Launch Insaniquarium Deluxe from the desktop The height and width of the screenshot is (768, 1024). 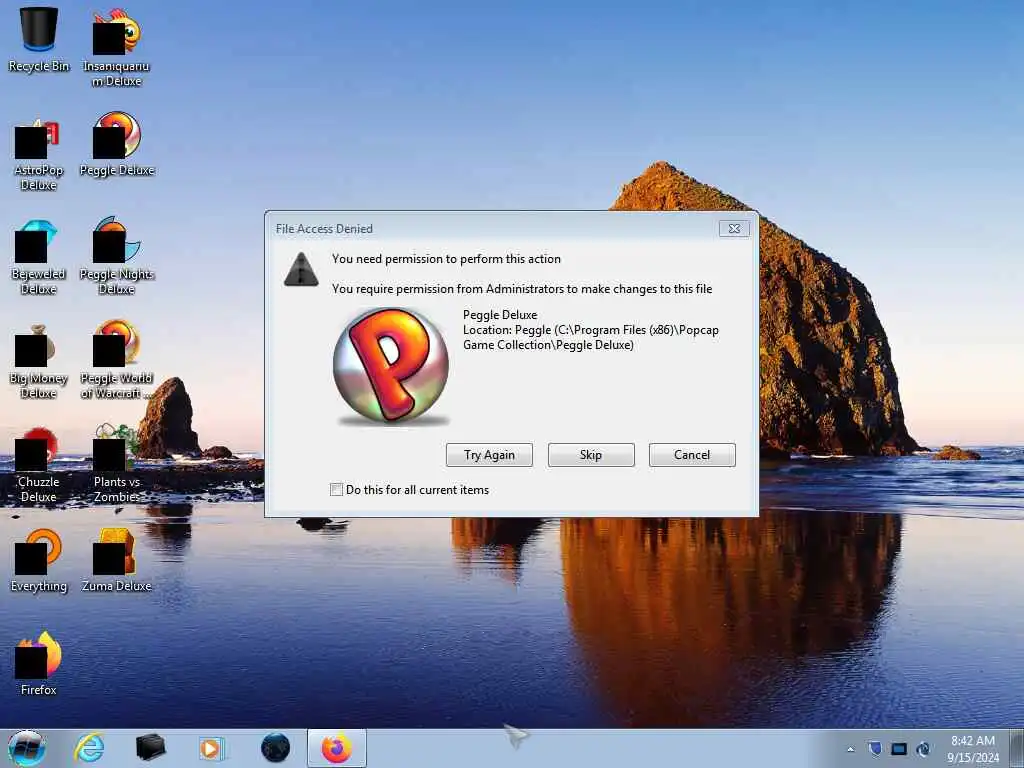116,47
